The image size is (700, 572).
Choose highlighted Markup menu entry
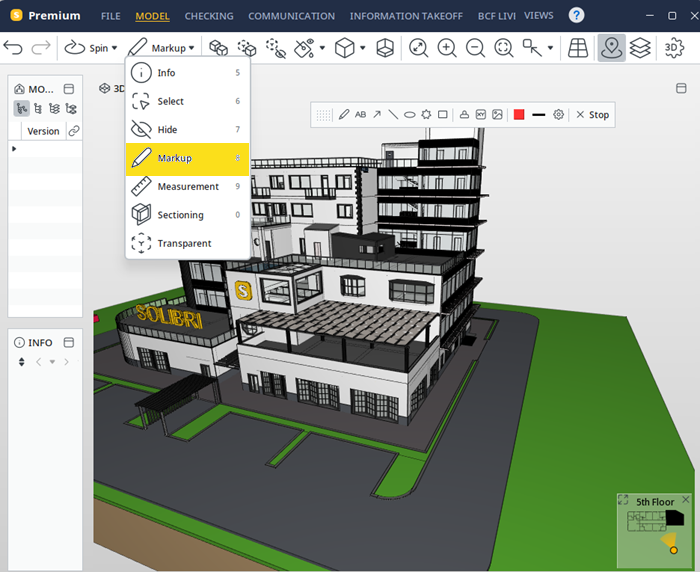click(x=188, y=158)
